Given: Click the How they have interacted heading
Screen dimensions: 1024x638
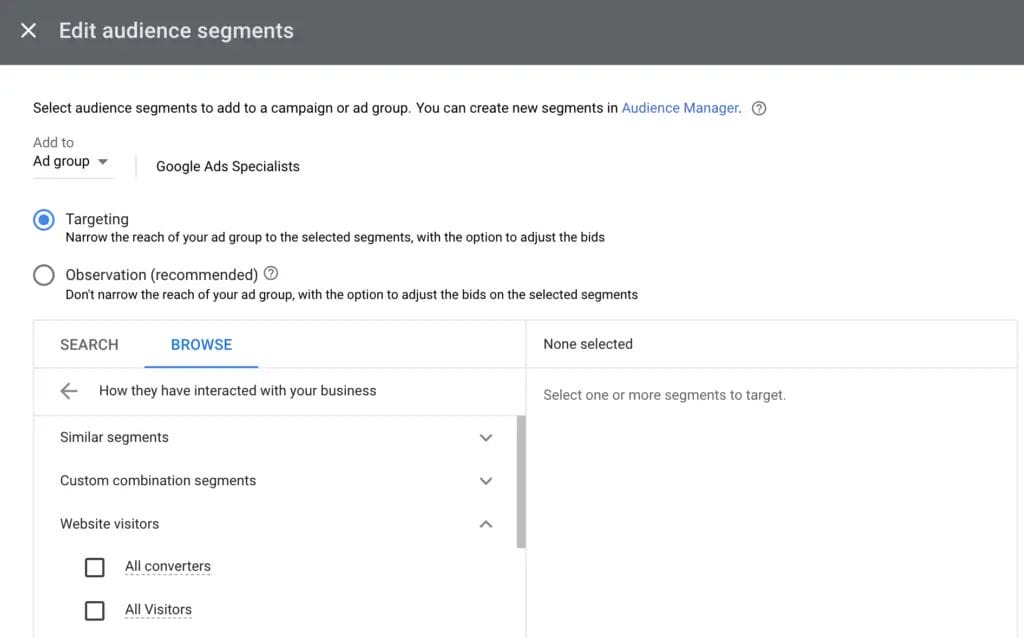Looking at the screenshot, I should tap(238, 391).
